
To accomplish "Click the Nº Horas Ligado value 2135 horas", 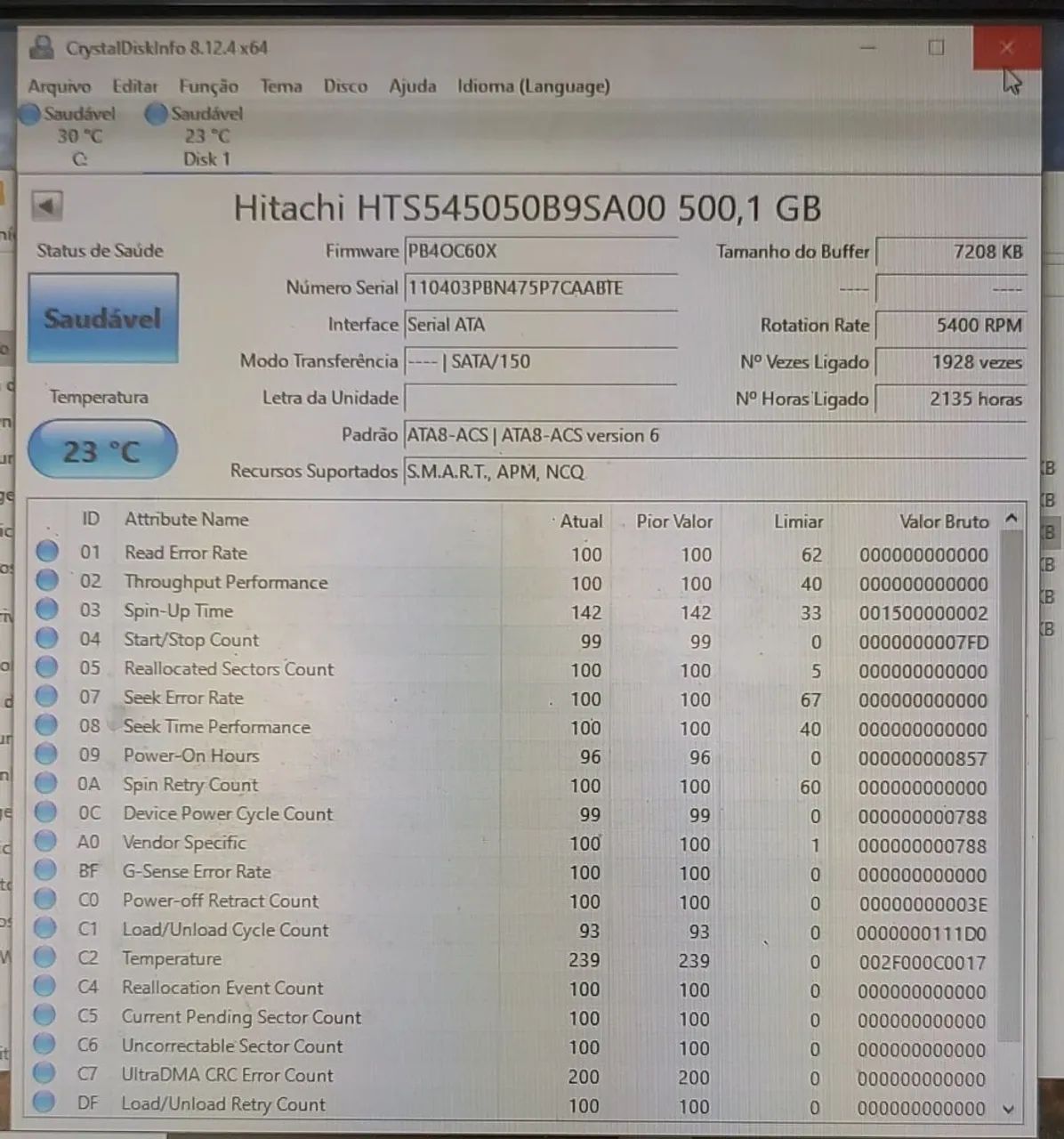I will pyautogui.click(x=951, y=399).
